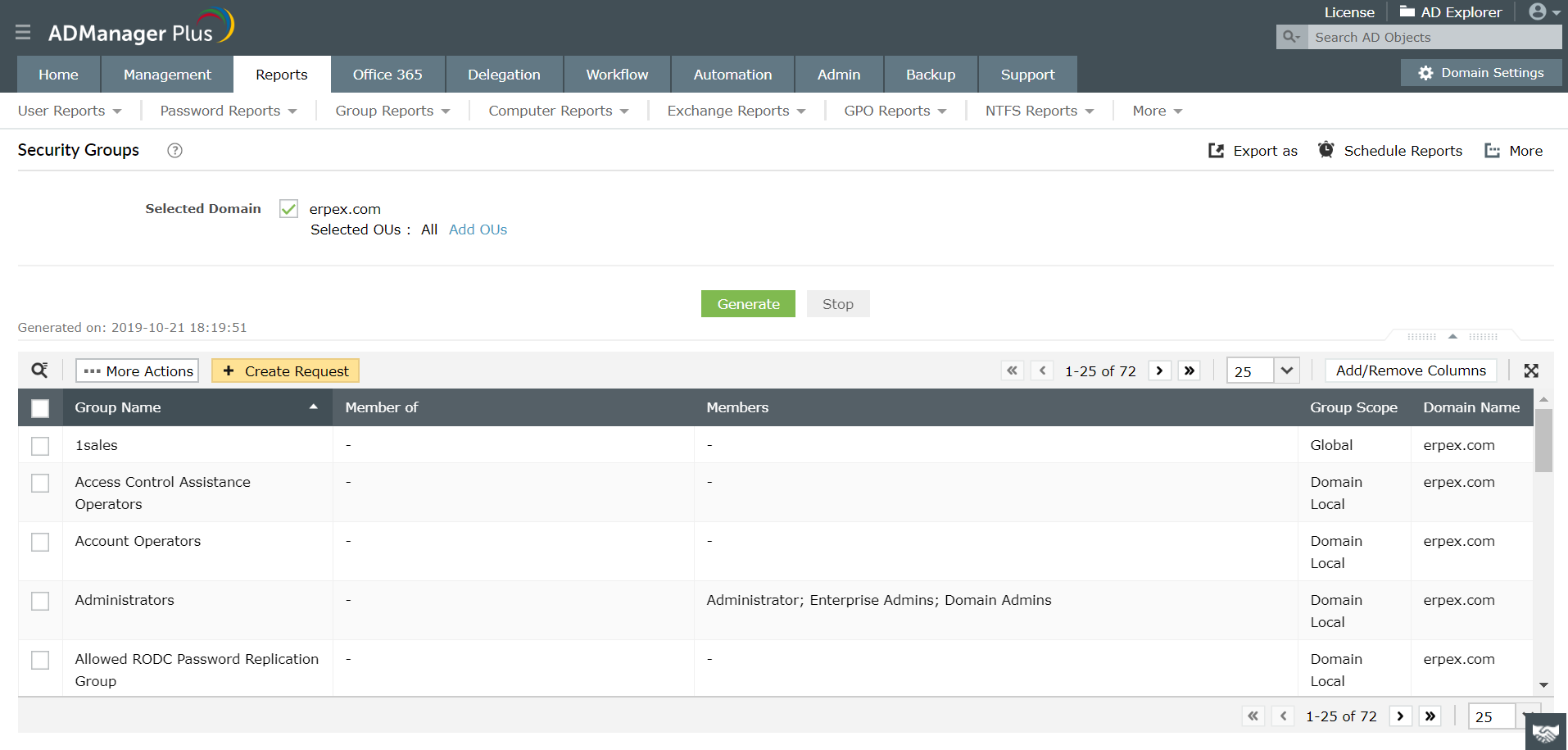The height and width of the screenshot is (750, 1568).
Task: Open Domain Settings
Action: tap(1481, 72)
